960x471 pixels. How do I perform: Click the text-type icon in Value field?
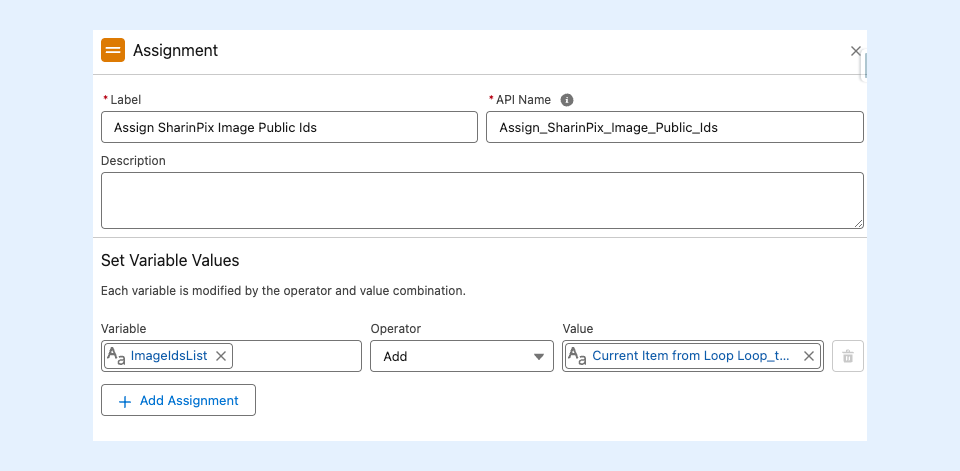tap(577, 356)
